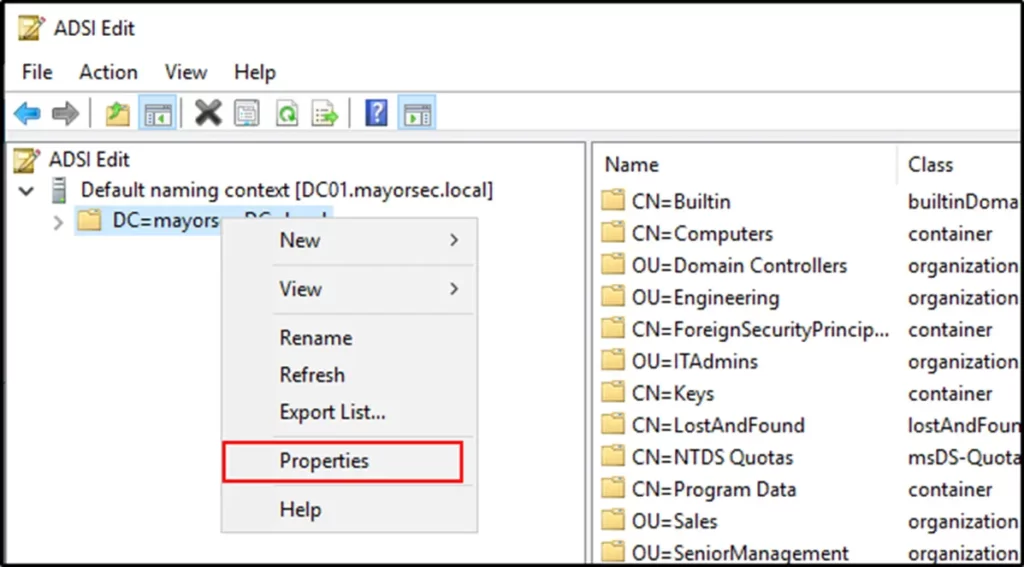Click the Delete X toolbar icon

click(x=208, y=114)
